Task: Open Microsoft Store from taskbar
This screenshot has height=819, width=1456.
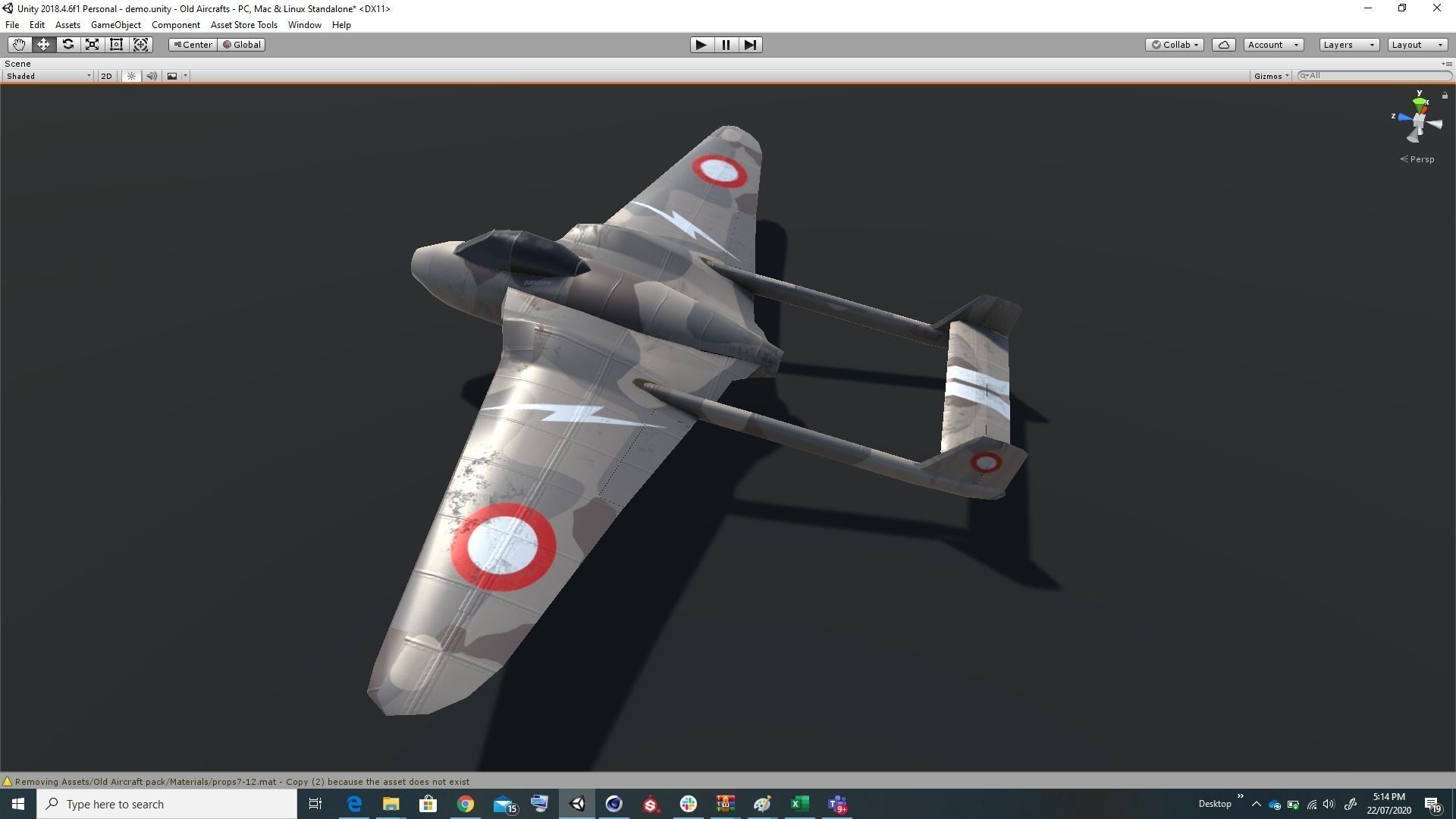Action: 428,804
